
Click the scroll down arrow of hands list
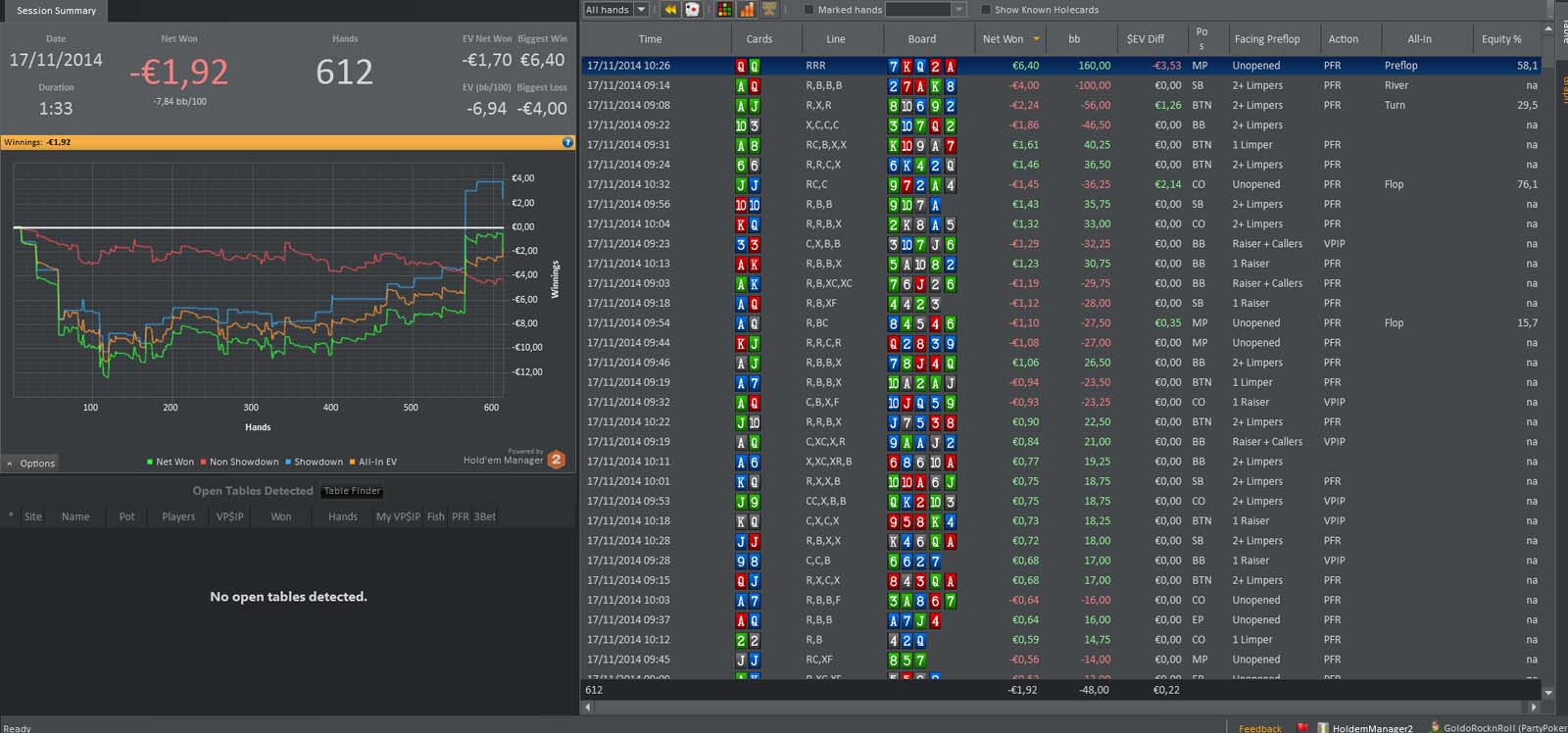pyautogui.click(x=1548, y=692)
